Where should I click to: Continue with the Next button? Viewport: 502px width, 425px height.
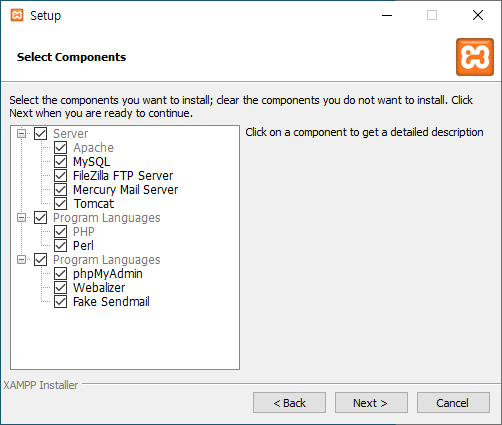(x=371, y=403)
